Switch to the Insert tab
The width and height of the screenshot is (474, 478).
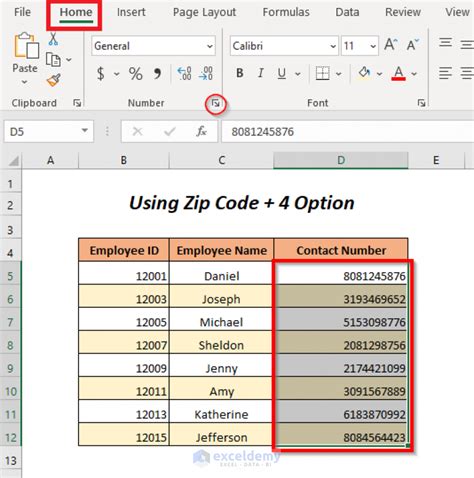[131, 12]
